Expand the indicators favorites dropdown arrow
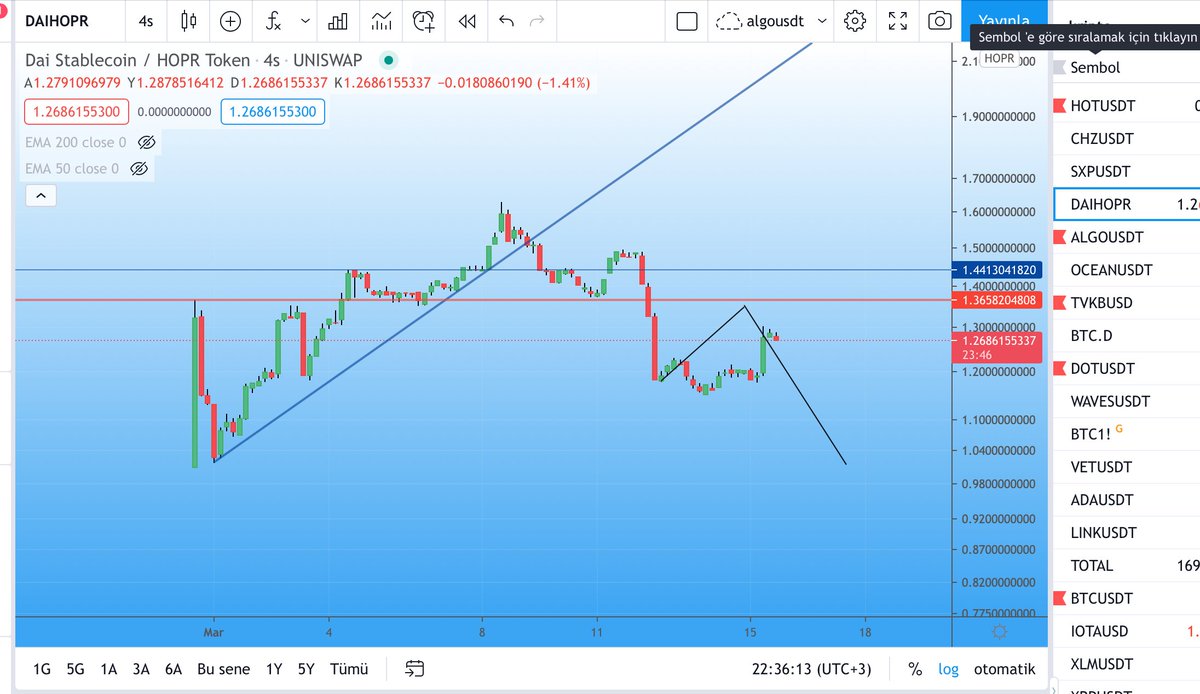Viewport: 1200px width, 694px height. tap(305, 21)
